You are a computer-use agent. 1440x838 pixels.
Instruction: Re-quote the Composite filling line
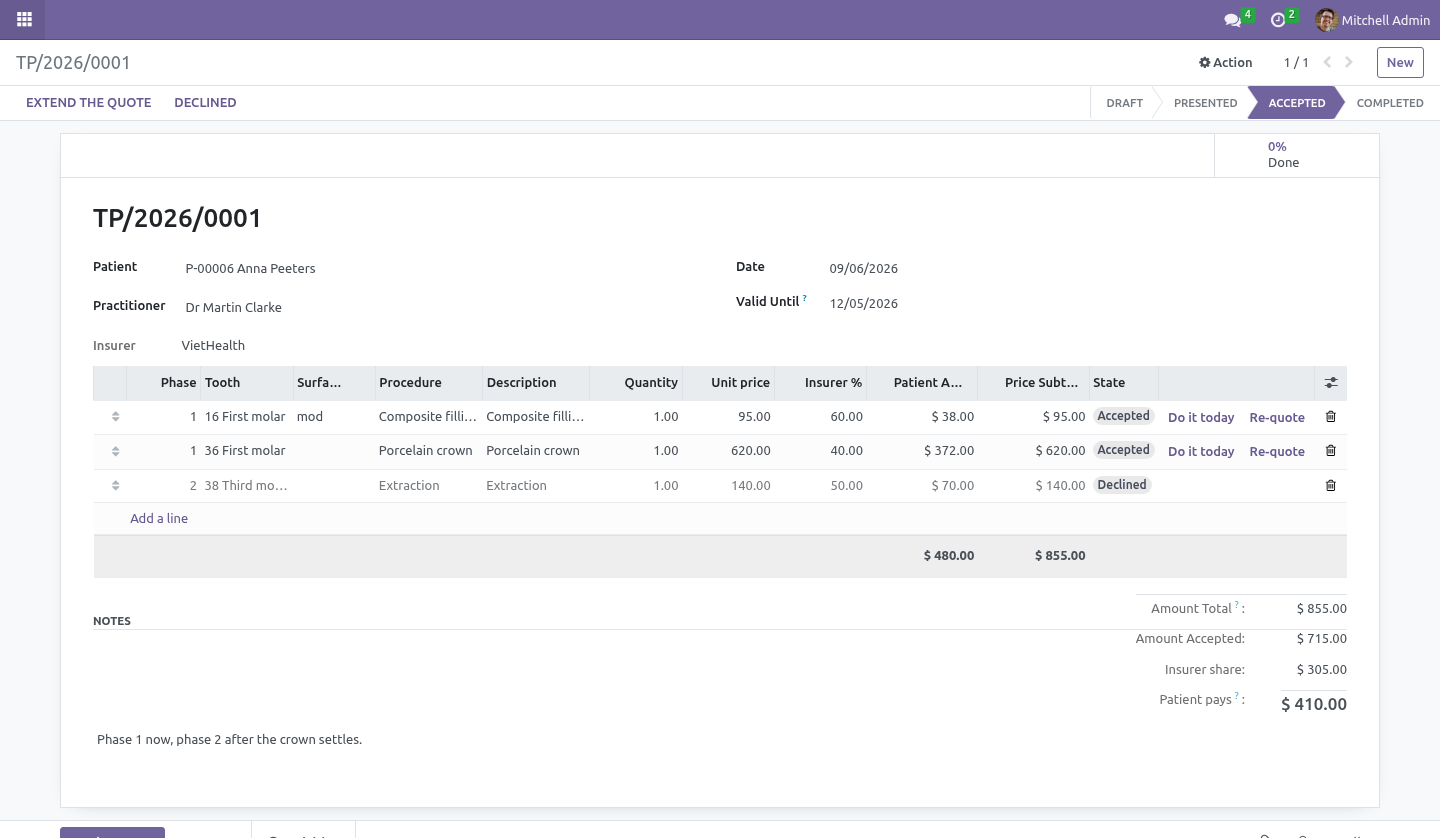point(1277,417)
